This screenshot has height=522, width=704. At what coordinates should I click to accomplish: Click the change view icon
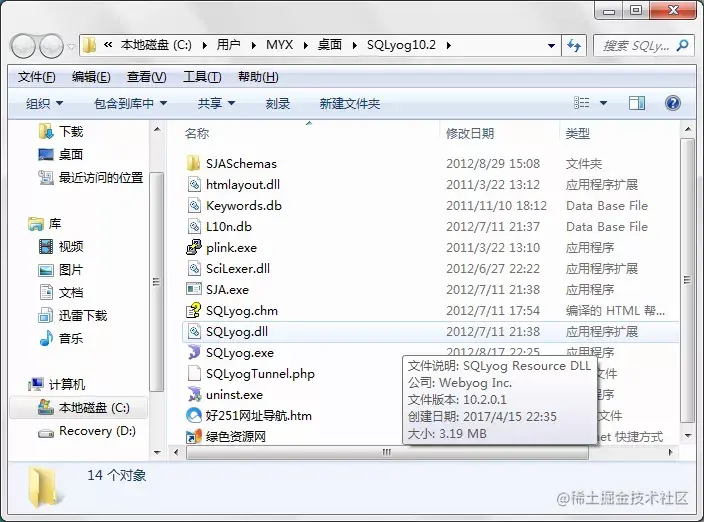(582, 103)
